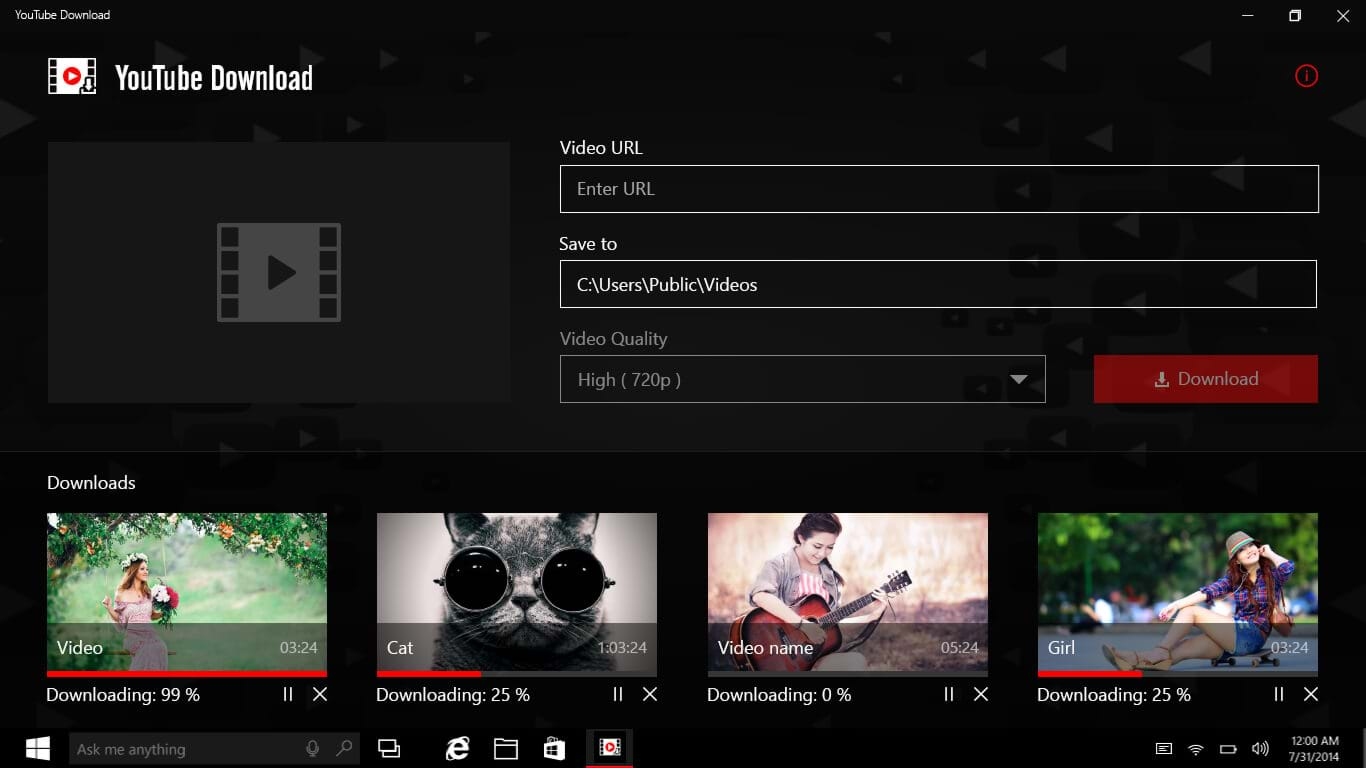Image resolution: width=1366 pixels, height=768 pixels.
Task: Open the Windows Start menu
Action: (x=38, y=748)
